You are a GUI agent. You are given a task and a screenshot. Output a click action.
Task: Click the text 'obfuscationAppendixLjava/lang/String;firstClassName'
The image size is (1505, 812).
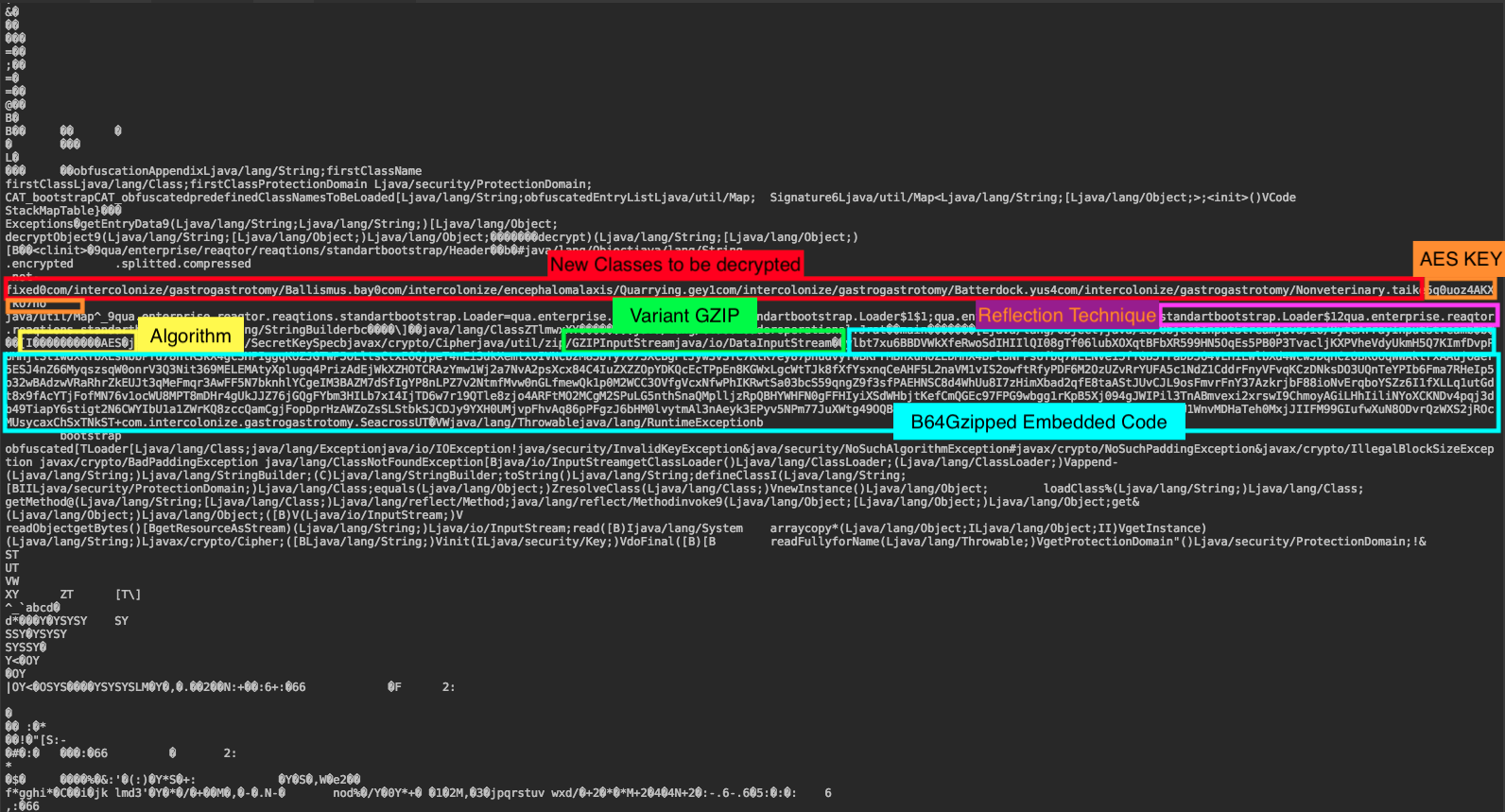tap(248, 171)
